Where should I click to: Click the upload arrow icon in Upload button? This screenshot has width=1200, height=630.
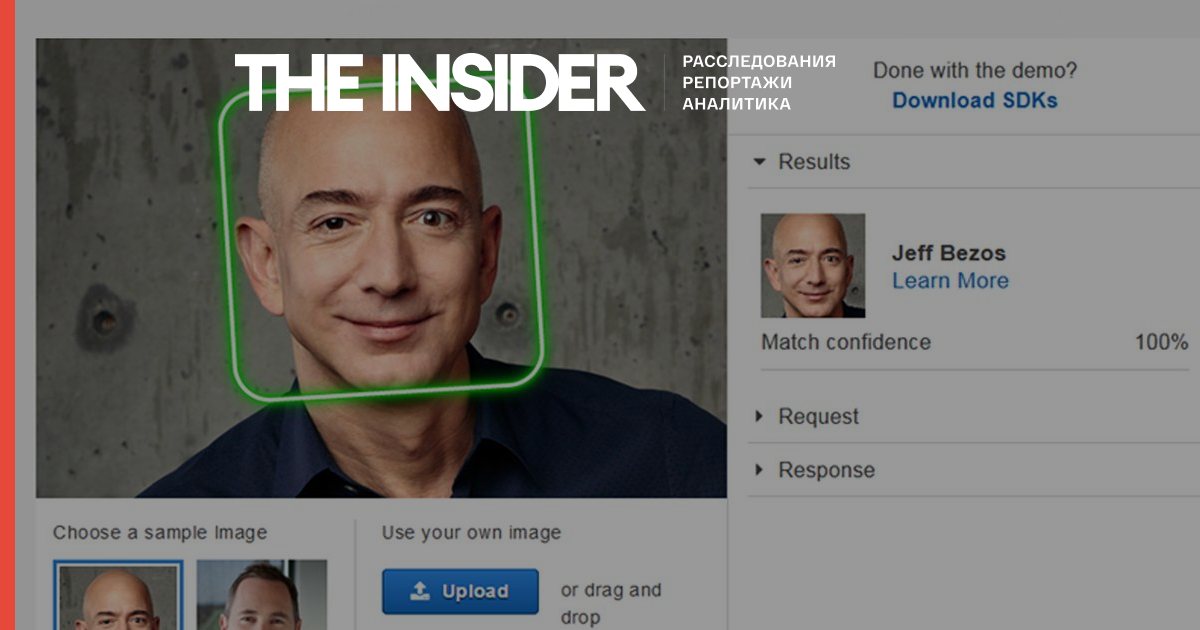pos(420,591)
